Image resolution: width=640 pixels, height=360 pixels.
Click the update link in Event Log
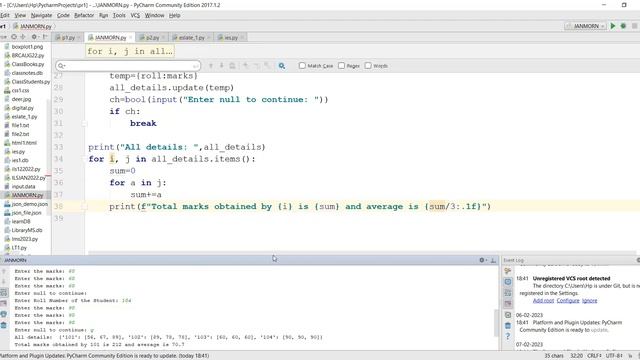pyautogui.click(x=599, y=330)
